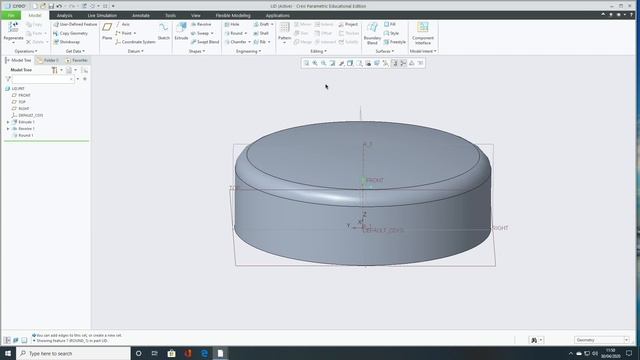Expand the Shapes group dropdown

pyautogui.click(x=197, y=51)
